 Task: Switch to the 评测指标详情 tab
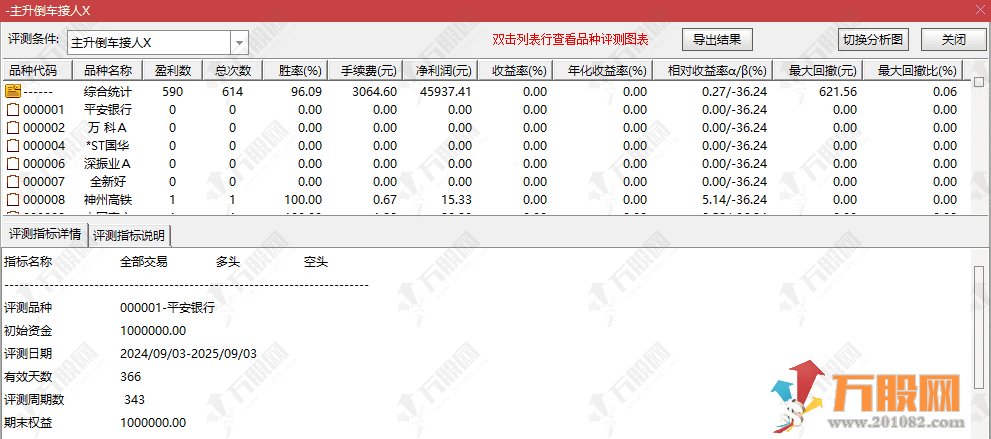[x=44, y=235]
